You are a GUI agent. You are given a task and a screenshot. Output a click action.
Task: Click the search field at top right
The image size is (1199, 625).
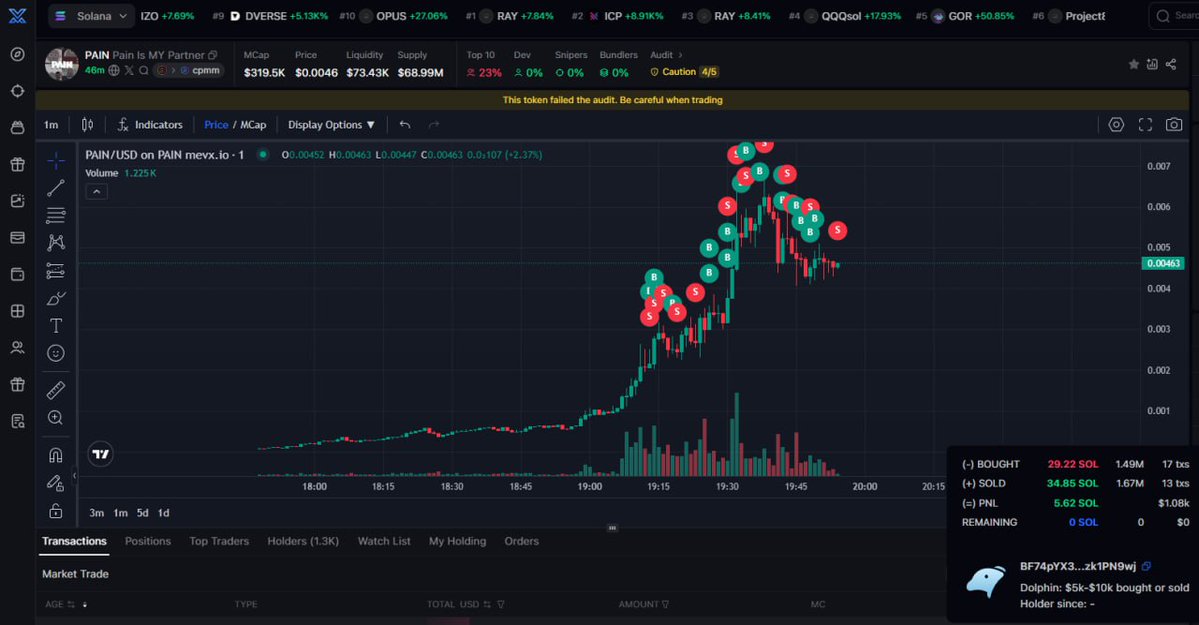1175,15
